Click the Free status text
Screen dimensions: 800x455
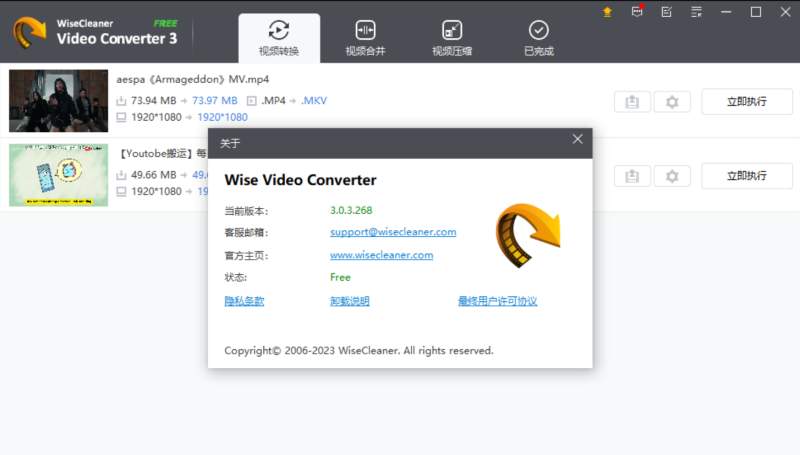tap(340, 277)
